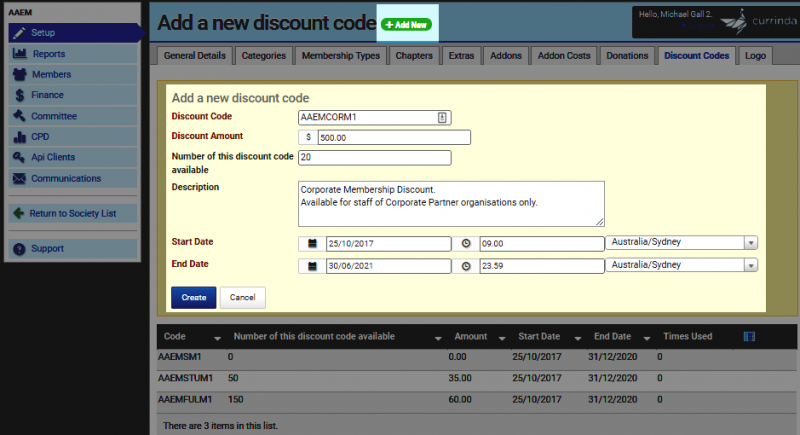The height and width of the screenshot is (435, 800).
Task: Focus the Discount Code input field
Action: (374, 117)
